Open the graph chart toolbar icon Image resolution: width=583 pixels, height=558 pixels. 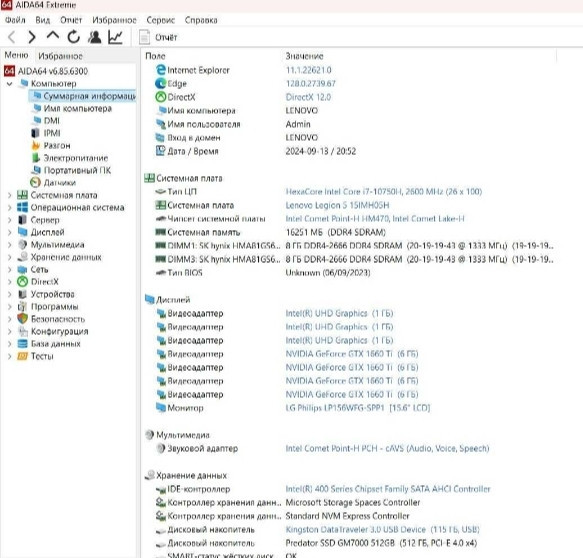pyautogui.click(x=115, y=37)
